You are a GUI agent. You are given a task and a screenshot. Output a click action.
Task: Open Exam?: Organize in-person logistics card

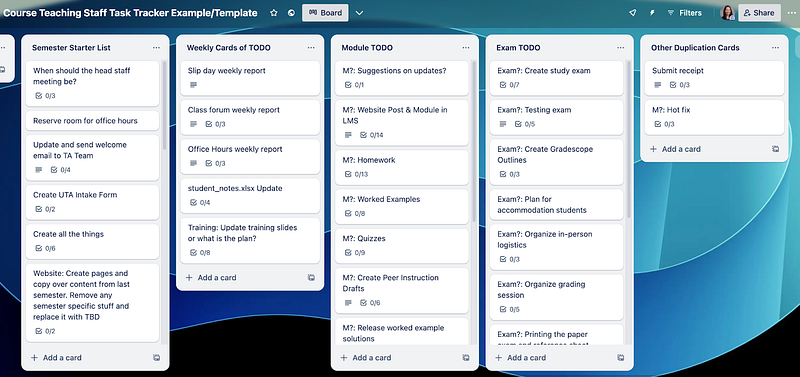(557, 246)
